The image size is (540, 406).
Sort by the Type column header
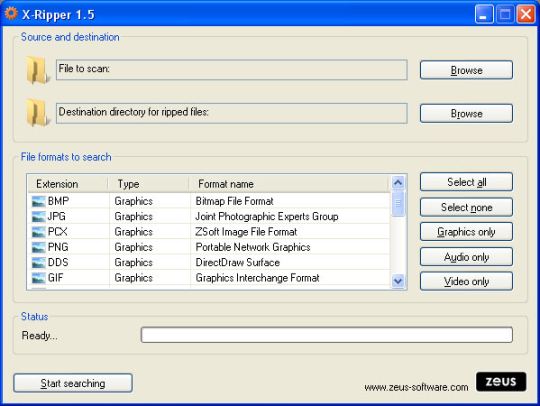pyautogui.click(x=148, y=184)
